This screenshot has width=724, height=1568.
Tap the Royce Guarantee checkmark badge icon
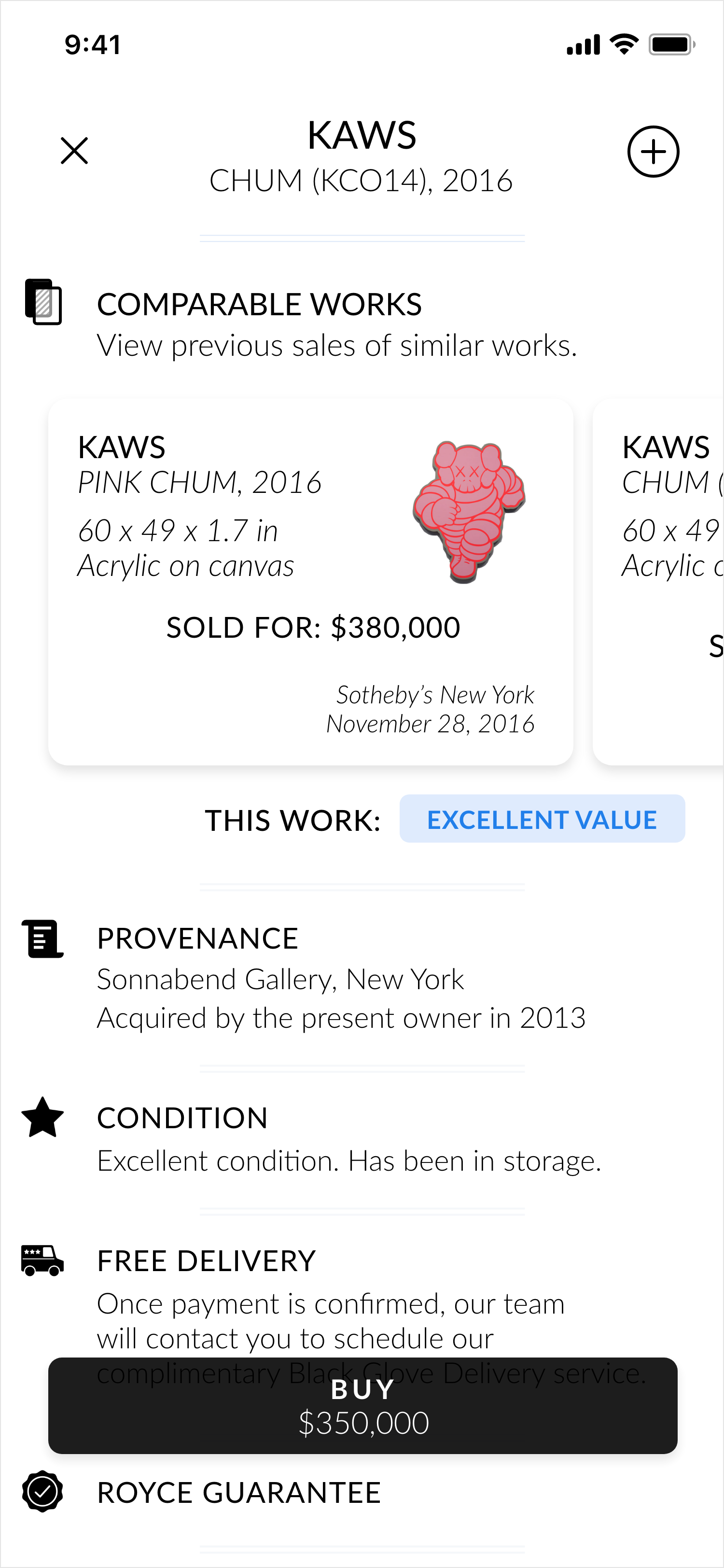[42, 1491]
